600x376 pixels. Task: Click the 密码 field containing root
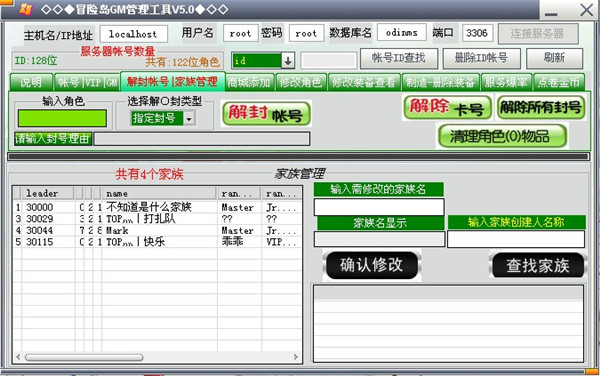tap(306, 33)
